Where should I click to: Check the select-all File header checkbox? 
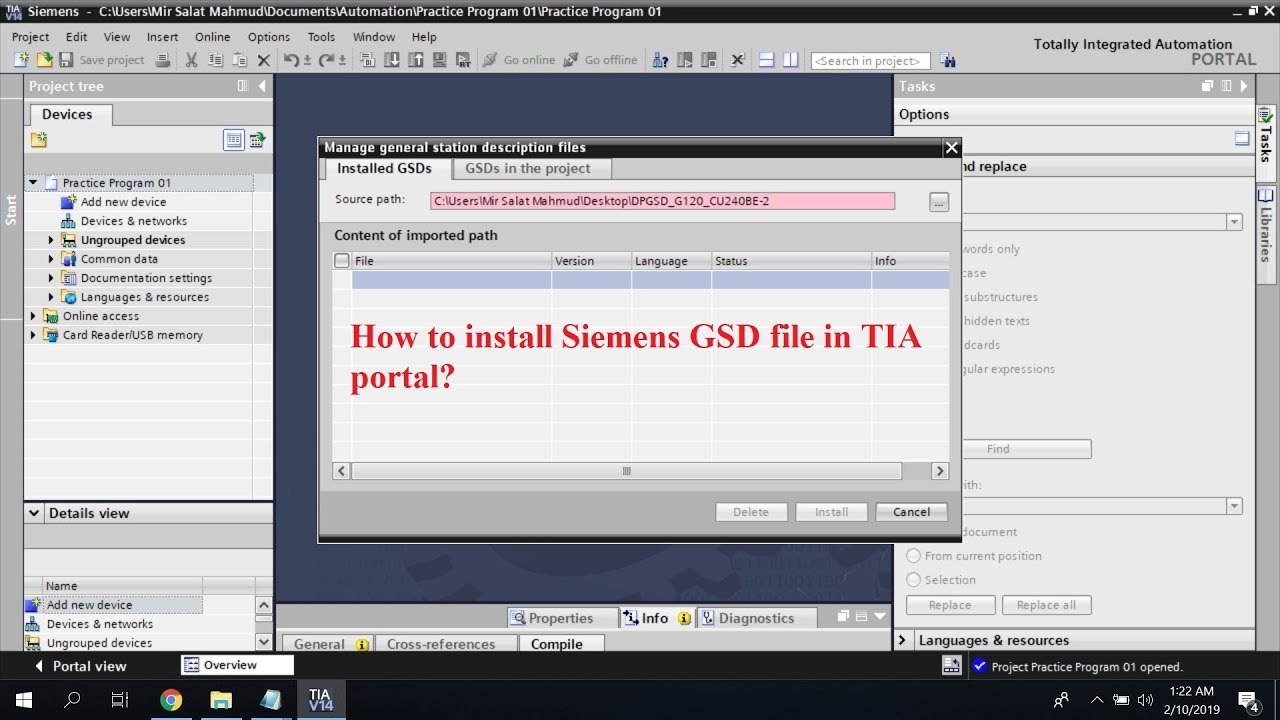[x=342, y=261]
